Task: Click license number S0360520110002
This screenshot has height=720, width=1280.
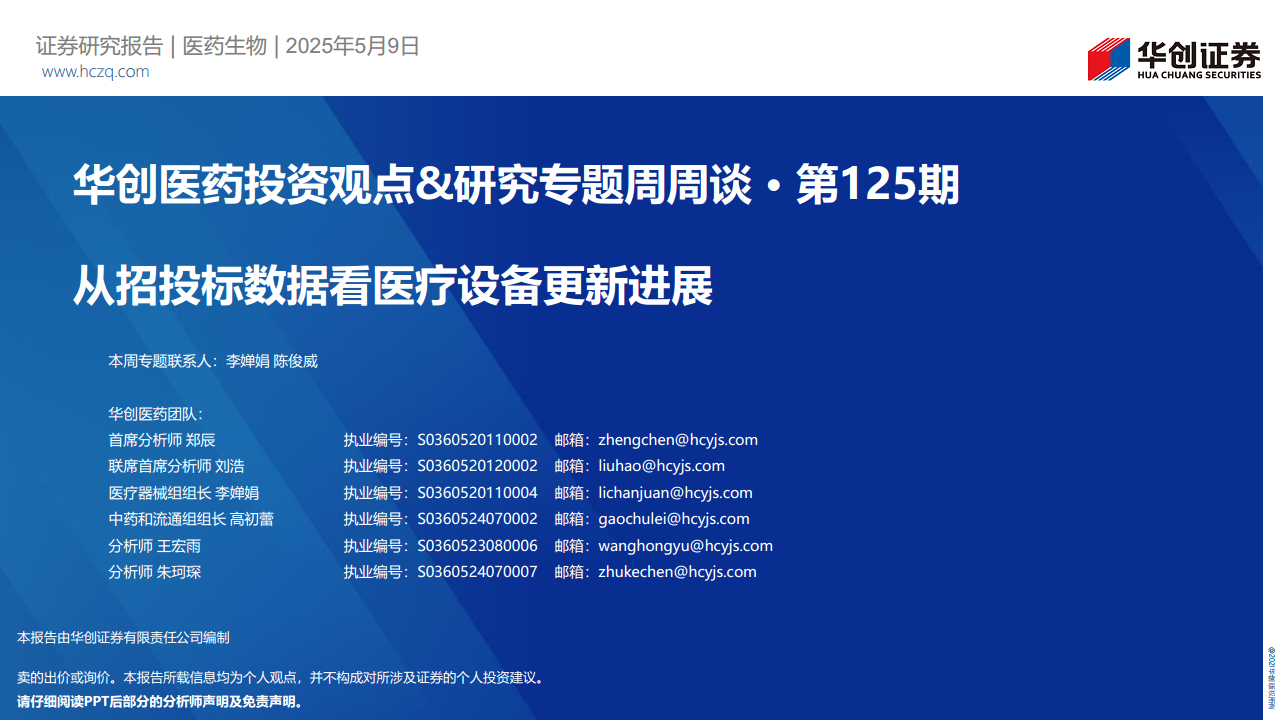Action: 477,440
